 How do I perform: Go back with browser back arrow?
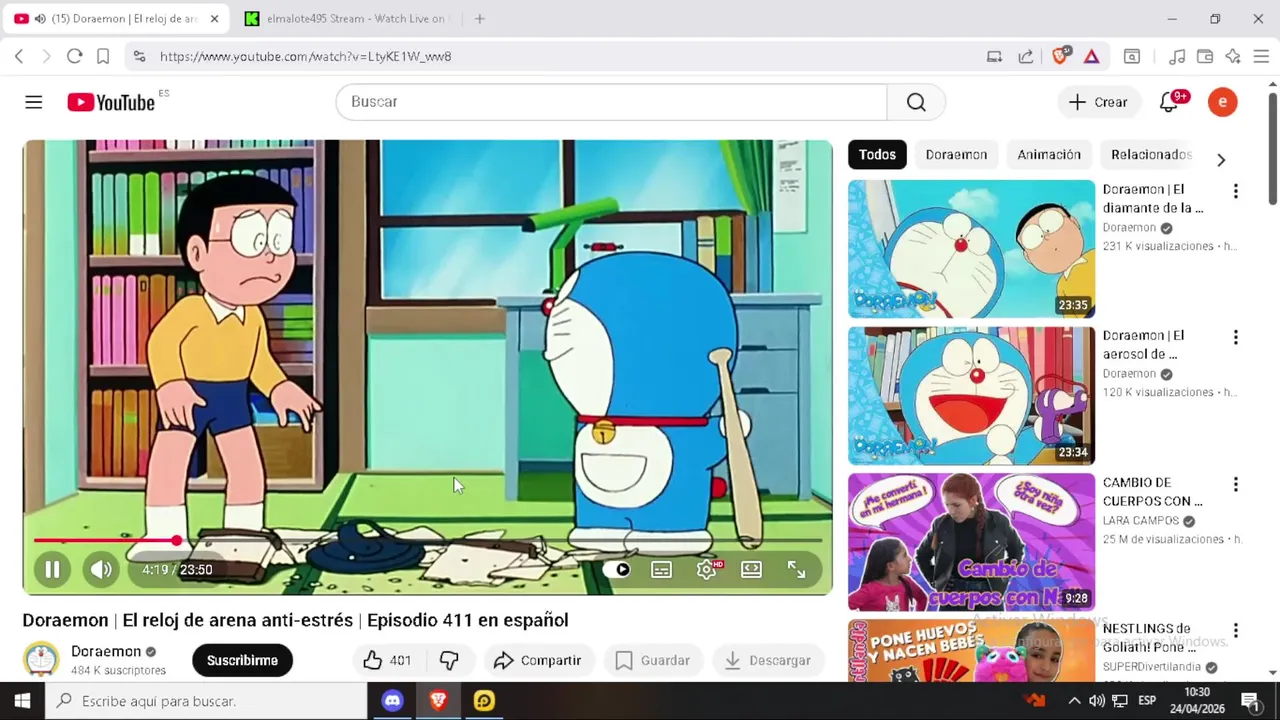click(x=19, y=56)
